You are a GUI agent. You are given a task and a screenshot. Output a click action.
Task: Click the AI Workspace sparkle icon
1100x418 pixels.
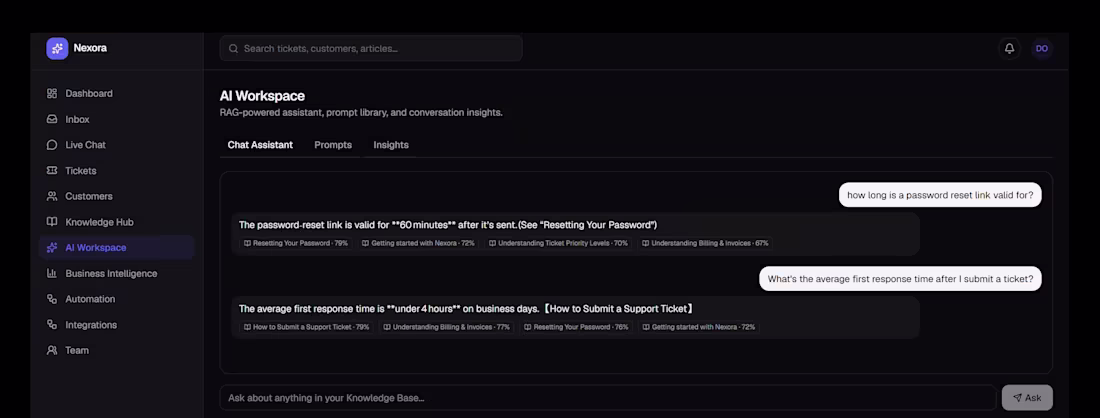[52, 248]
